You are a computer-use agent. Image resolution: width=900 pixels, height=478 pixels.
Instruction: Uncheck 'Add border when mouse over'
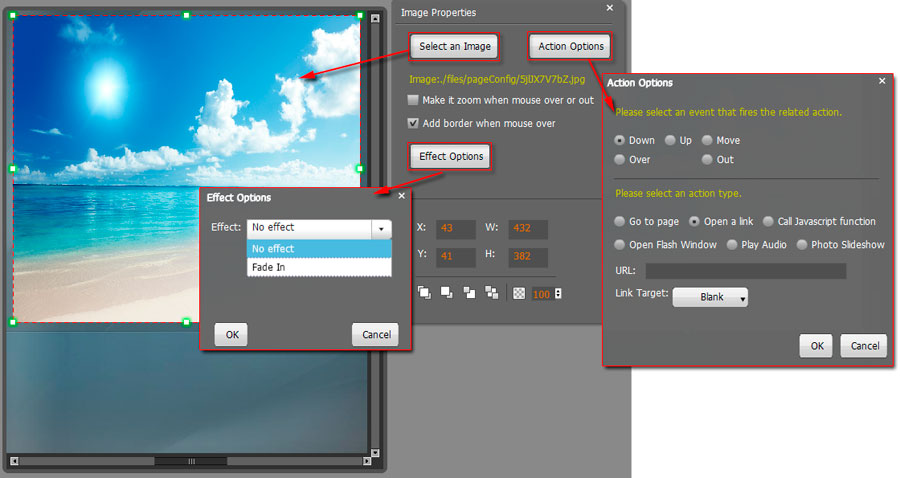click(413, 123)
